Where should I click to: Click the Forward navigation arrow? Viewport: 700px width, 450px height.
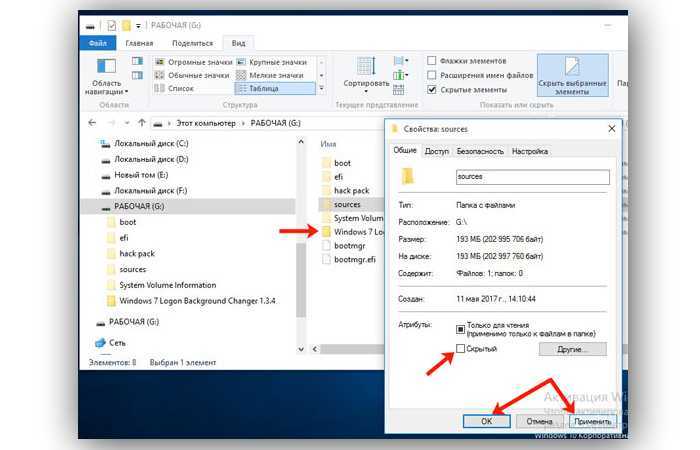[112, 123]
